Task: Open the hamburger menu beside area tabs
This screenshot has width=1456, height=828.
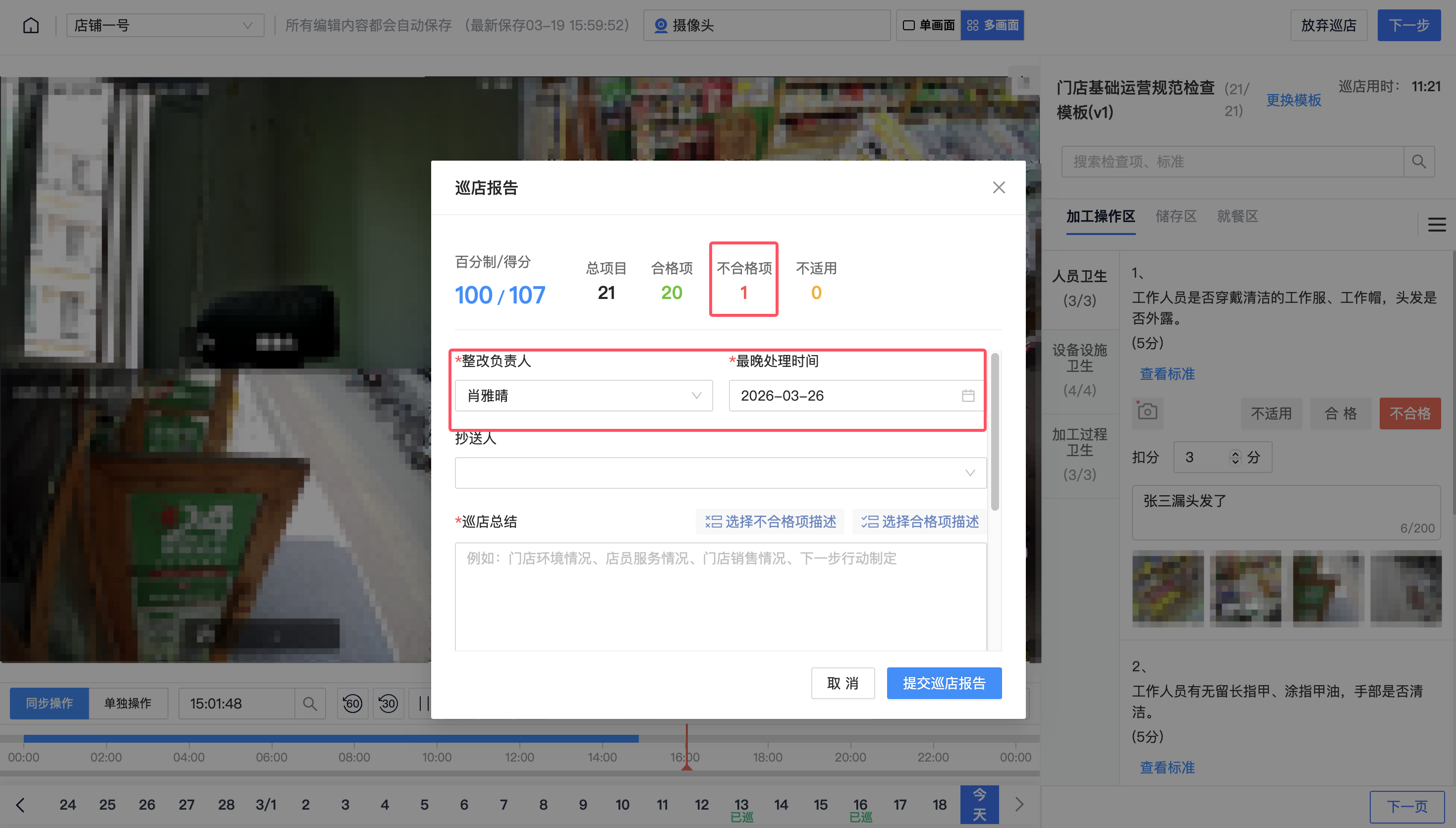Action: (x=1437, y=225)
